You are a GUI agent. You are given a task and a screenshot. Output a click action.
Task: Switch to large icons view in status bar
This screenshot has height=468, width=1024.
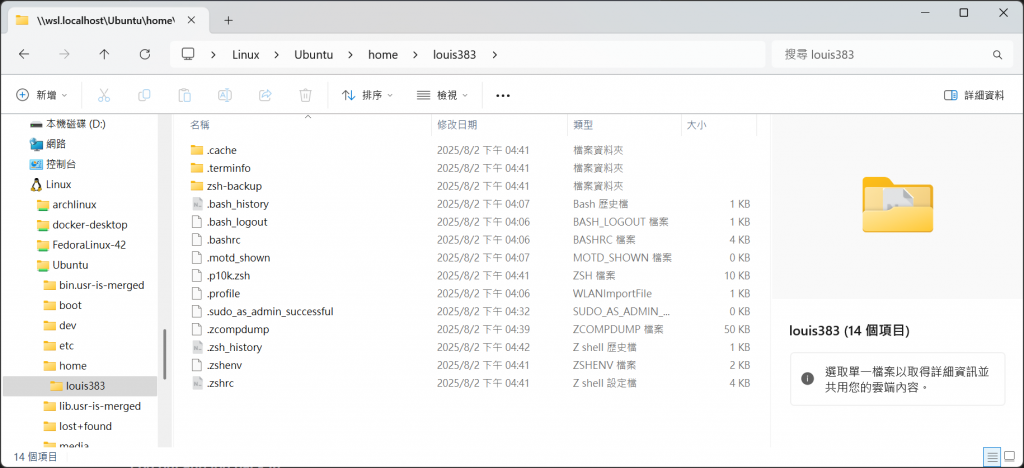(1010, 456)
